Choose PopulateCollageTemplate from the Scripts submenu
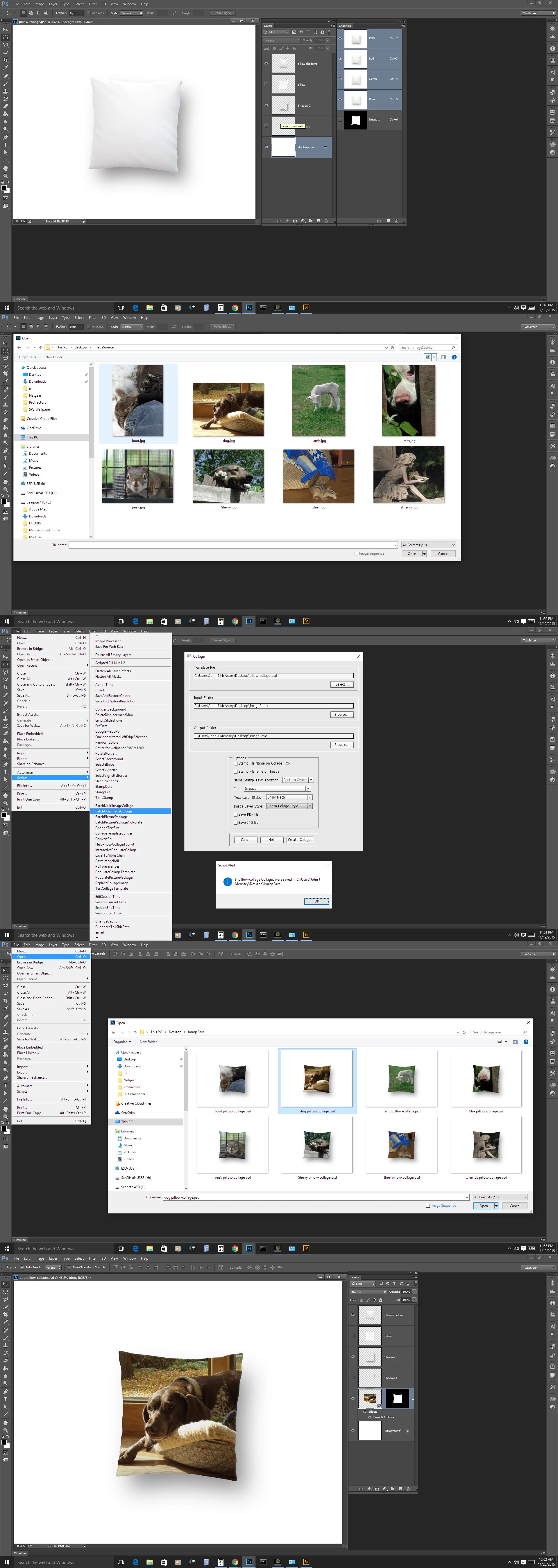Viewport: 558px width, 1568px height. (115, 872)
